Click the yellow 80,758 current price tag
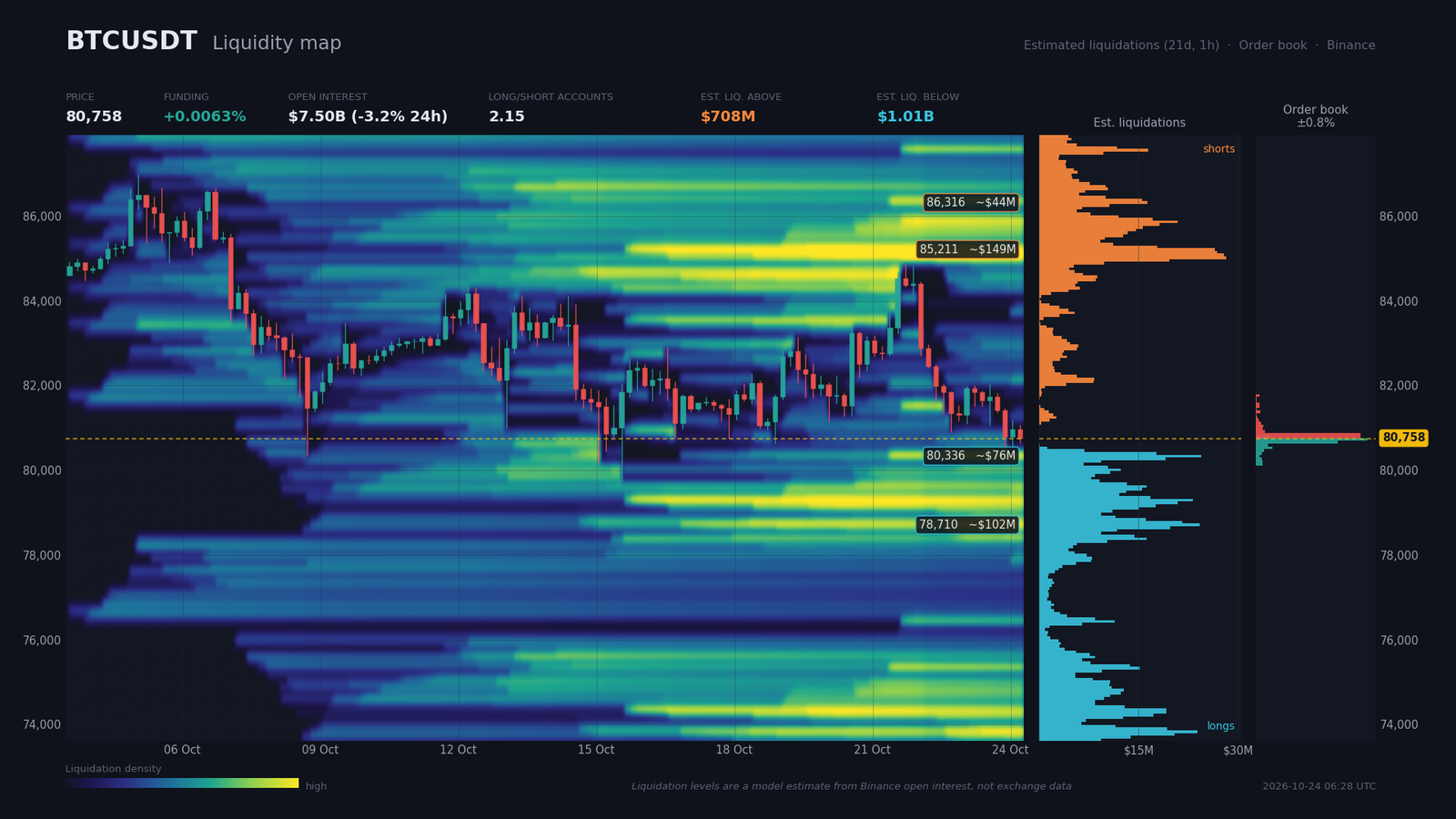The height and width of the screenshot is (819, 1456). click(1403, 438)
